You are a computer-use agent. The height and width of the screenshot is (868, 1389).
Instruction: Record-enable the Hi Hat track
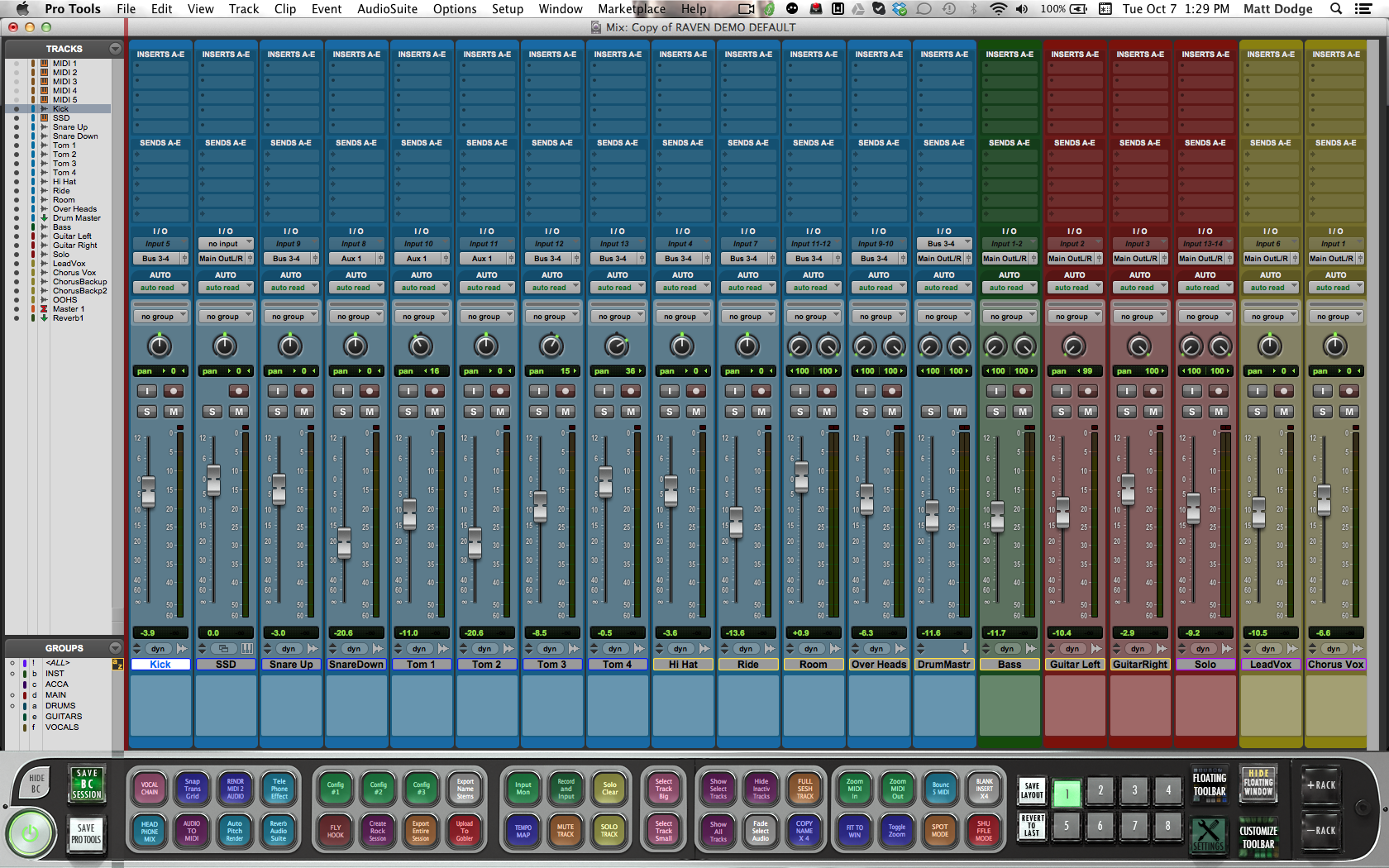click(x=696, y=391)
